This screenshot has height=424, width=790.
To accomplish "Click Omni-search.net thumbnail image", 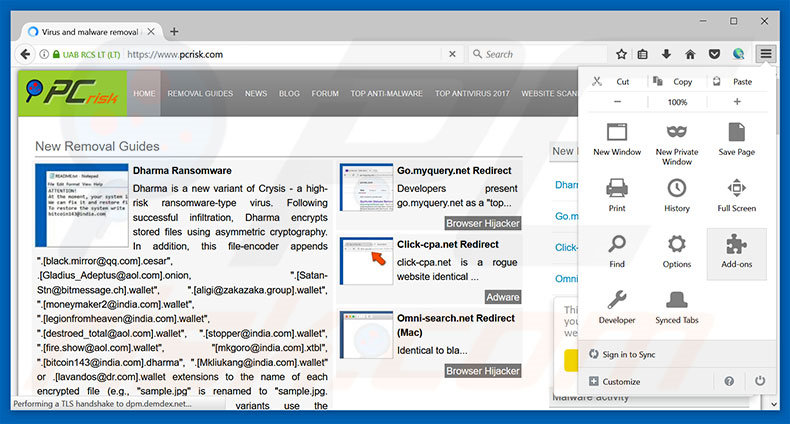I will pos(366,335).
